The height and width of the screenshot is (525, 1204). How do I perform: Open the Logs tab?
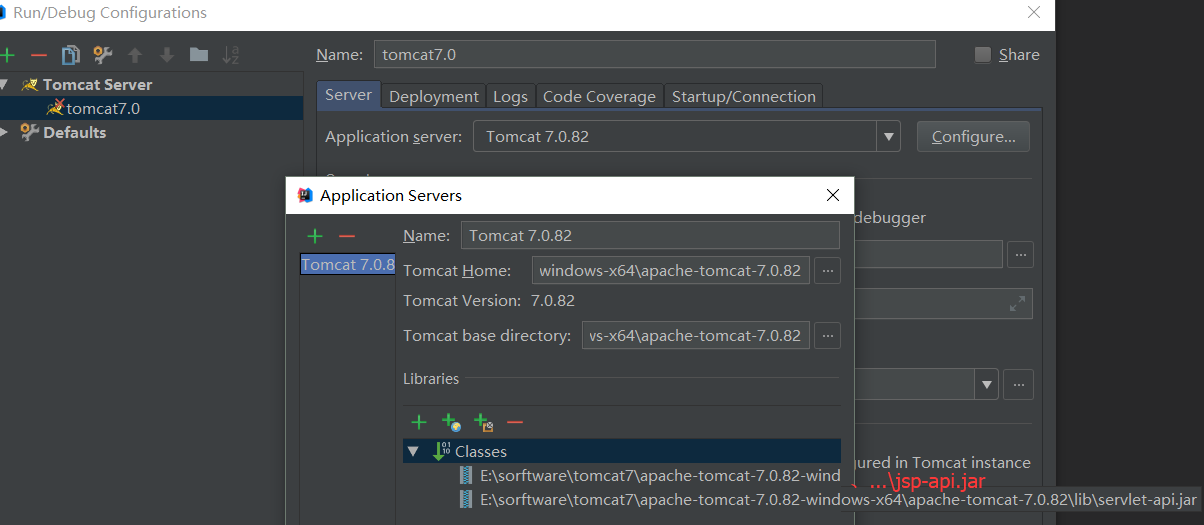click(510, 96)
